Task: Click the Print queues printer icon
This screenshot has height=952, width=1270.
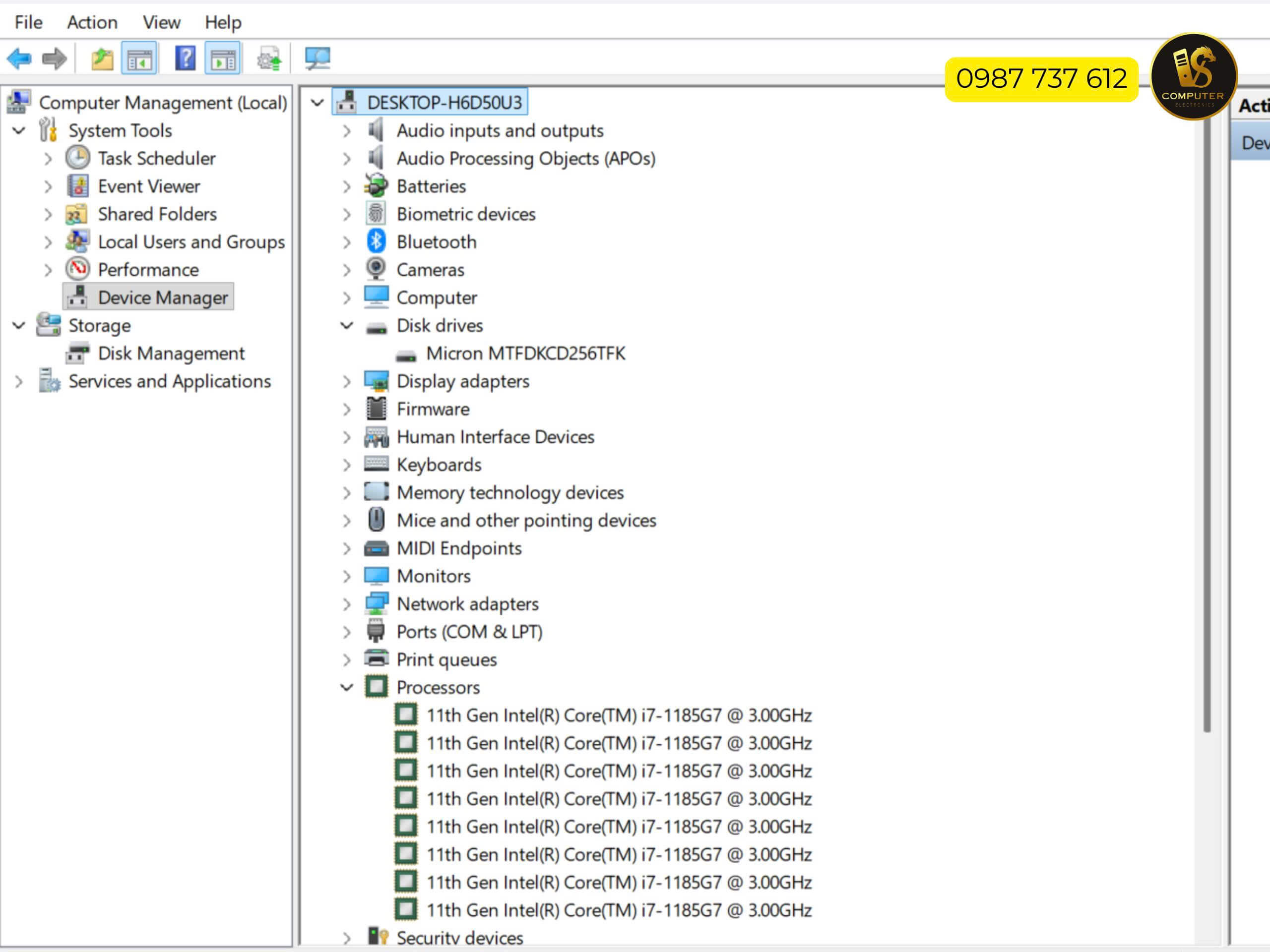Action: 376,659
